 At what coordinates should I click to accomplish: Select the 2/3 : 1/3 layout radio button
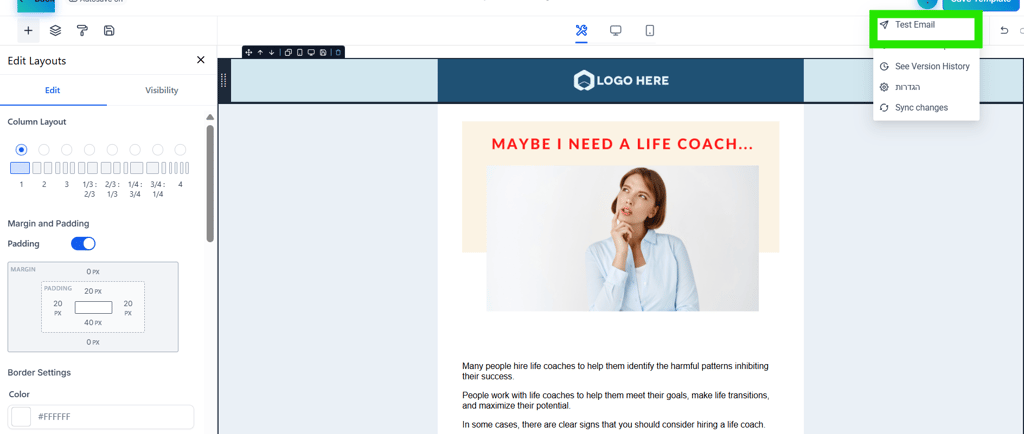point(112,149)
